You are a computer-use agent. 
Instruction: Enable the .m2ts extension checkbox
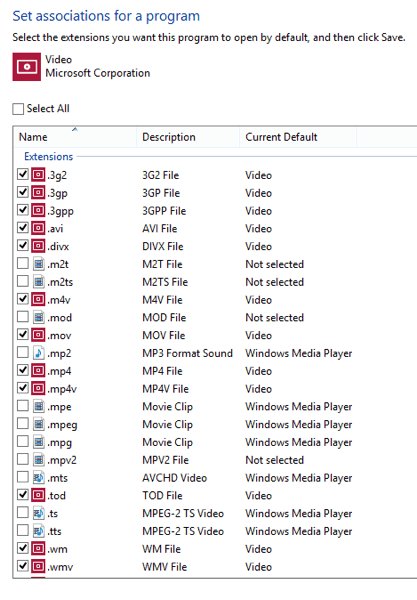click(x=23, y=281)
